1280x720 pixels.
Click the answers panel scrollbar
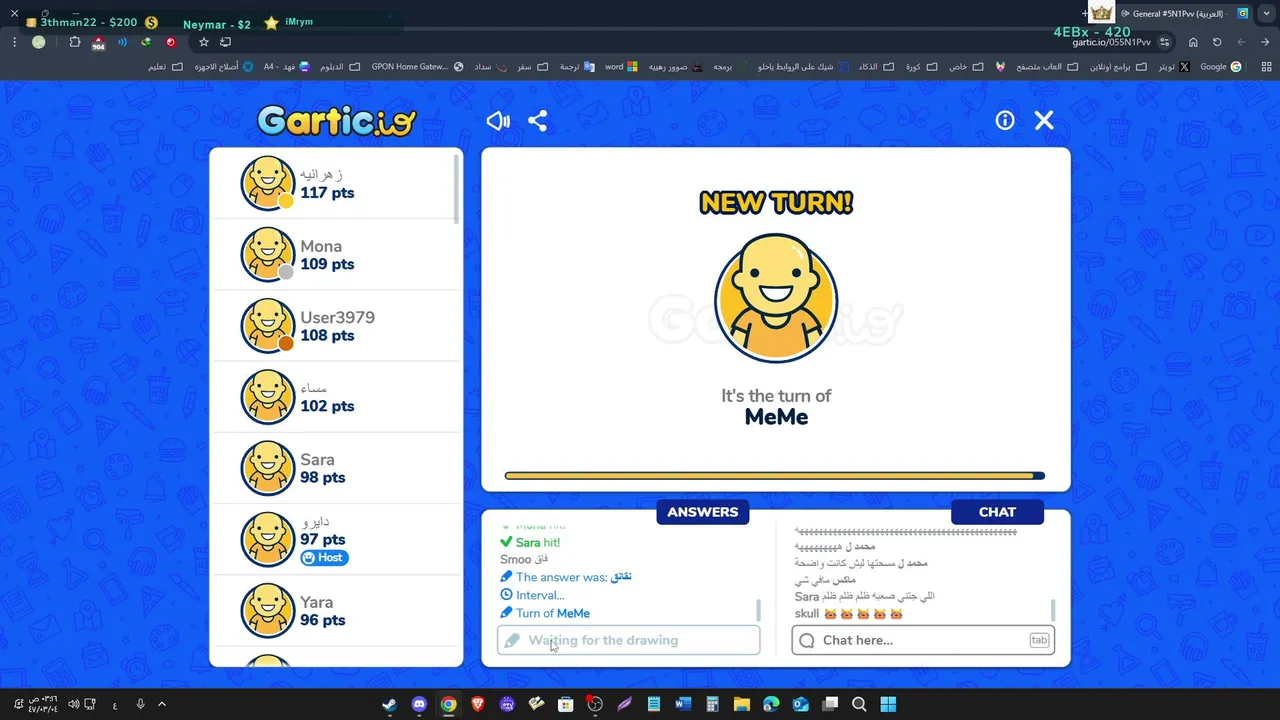(x=758, y=610)
